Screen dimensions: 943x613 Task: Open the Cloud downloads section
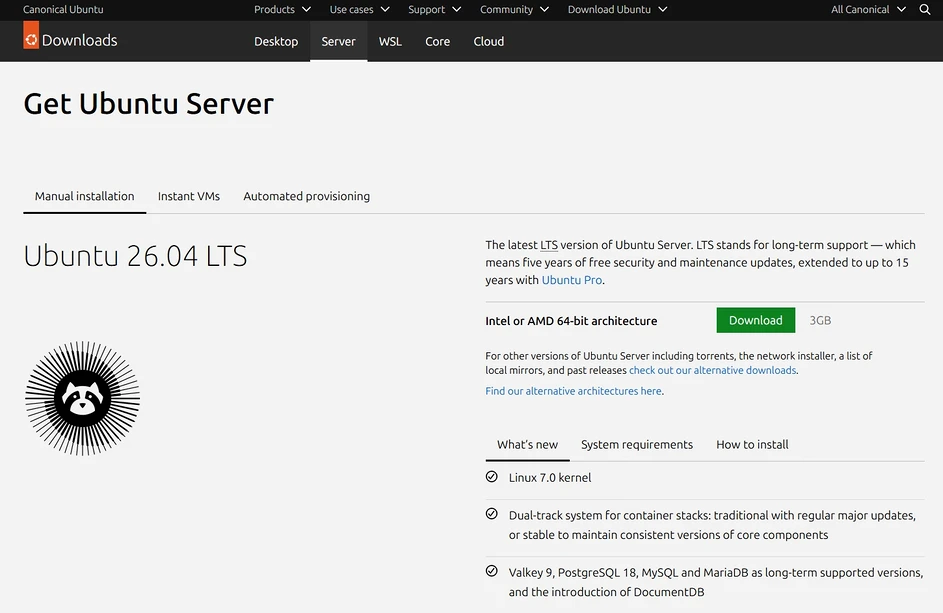[x=488, y=42]
